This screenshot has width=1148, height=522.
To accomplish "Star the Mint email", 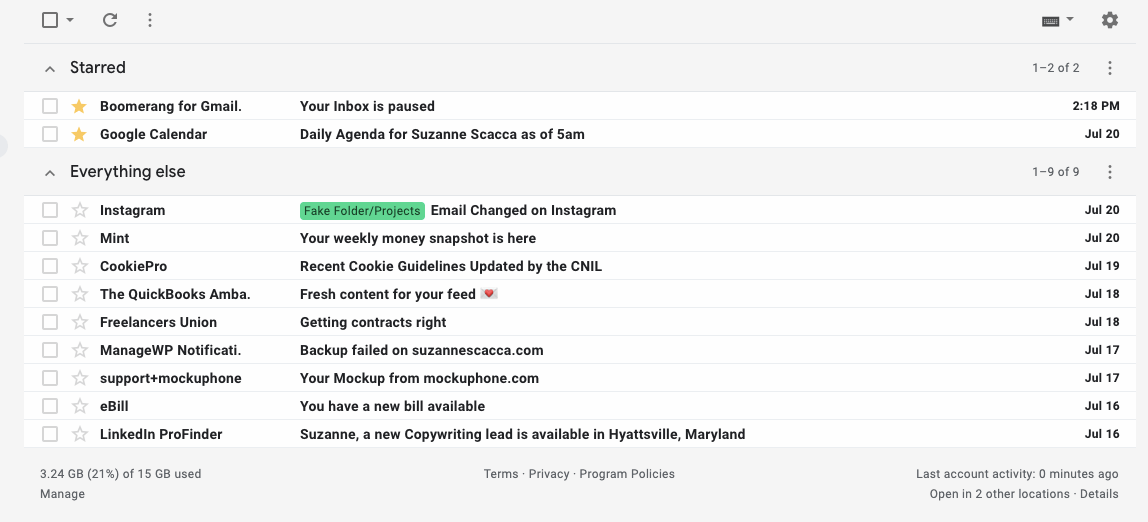I will point(79,238).
